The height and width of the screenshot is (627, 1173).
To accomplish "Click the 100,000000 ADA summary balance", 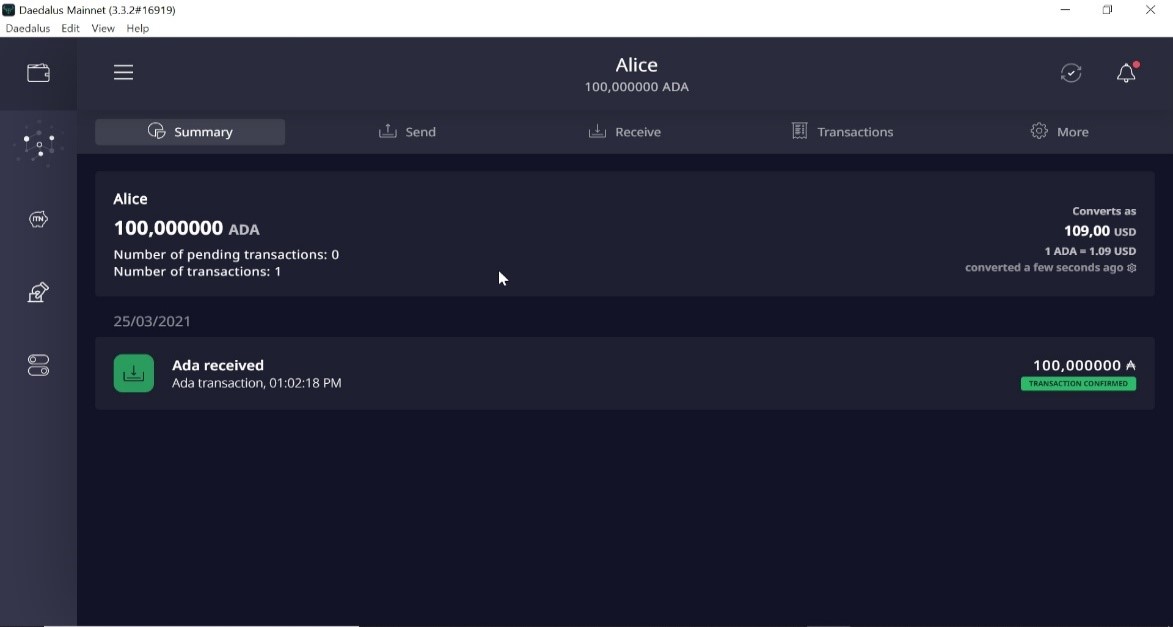I will click(186, 228).
